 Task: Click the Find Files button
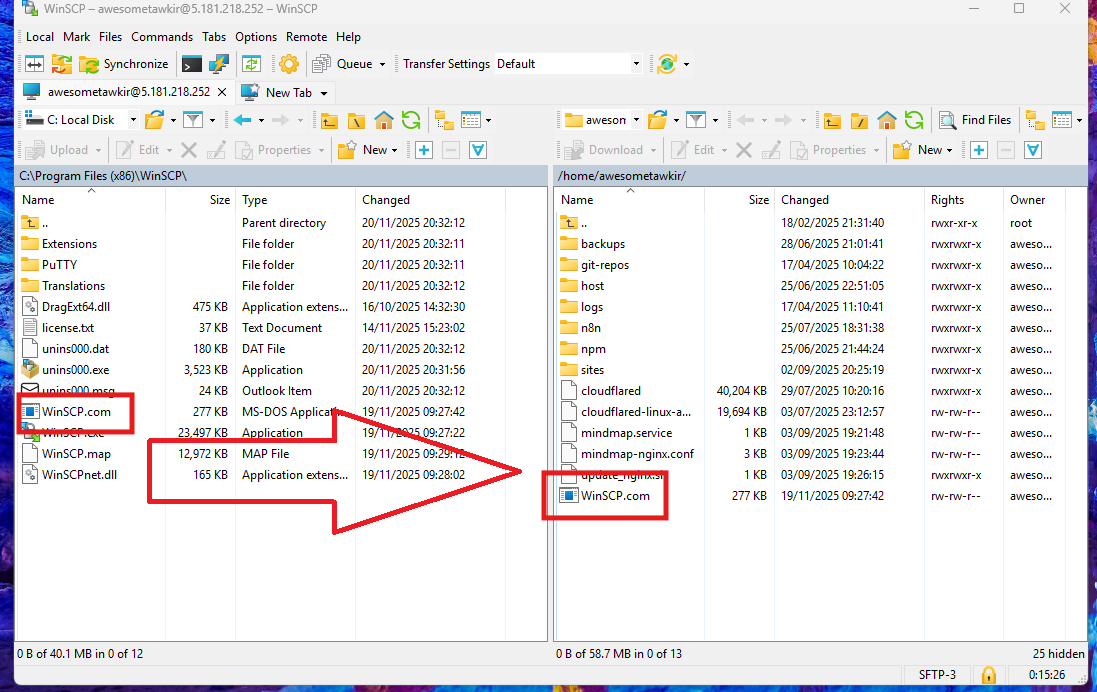[x=975, y=120]
